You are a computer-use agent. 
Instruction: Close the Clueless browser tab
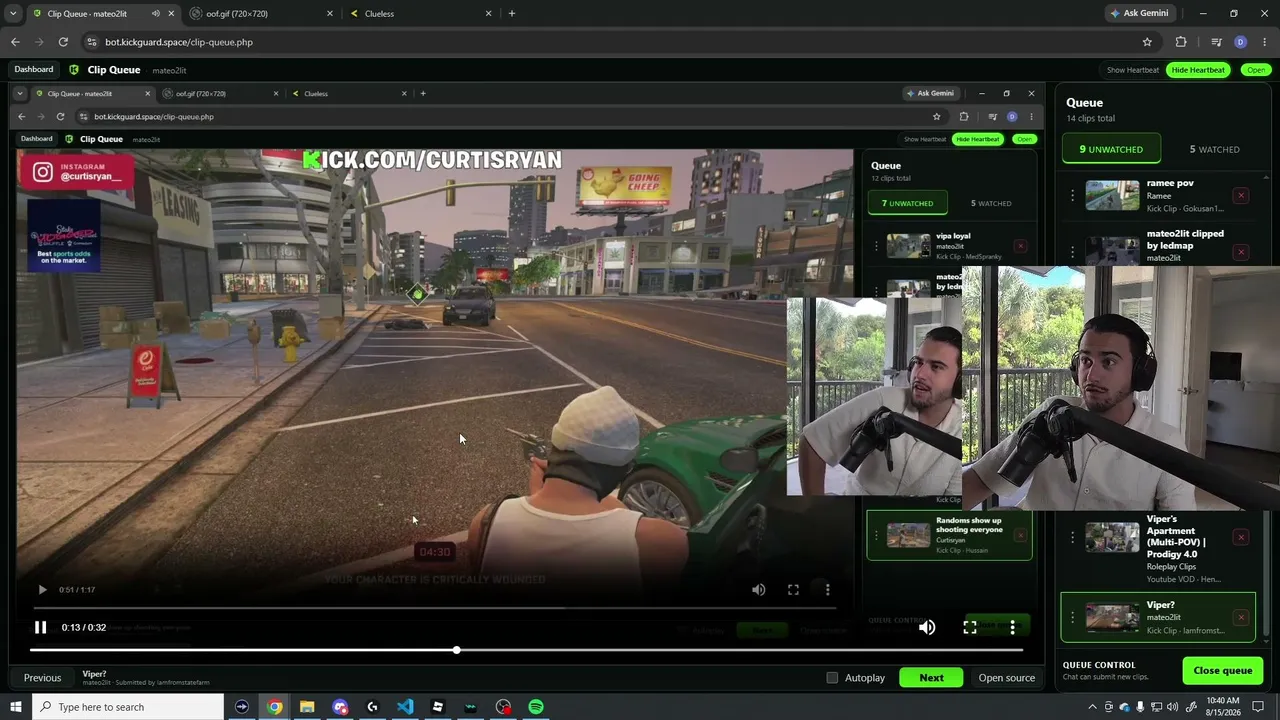488,14
